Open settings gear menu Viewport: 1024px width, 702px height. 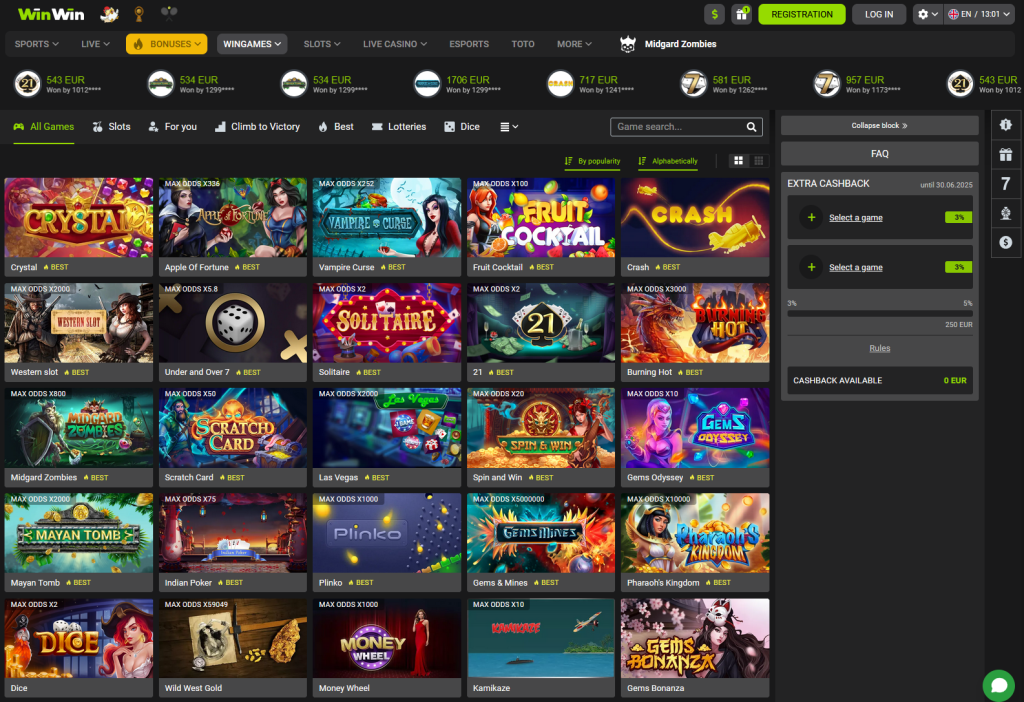tap(927, 14)
